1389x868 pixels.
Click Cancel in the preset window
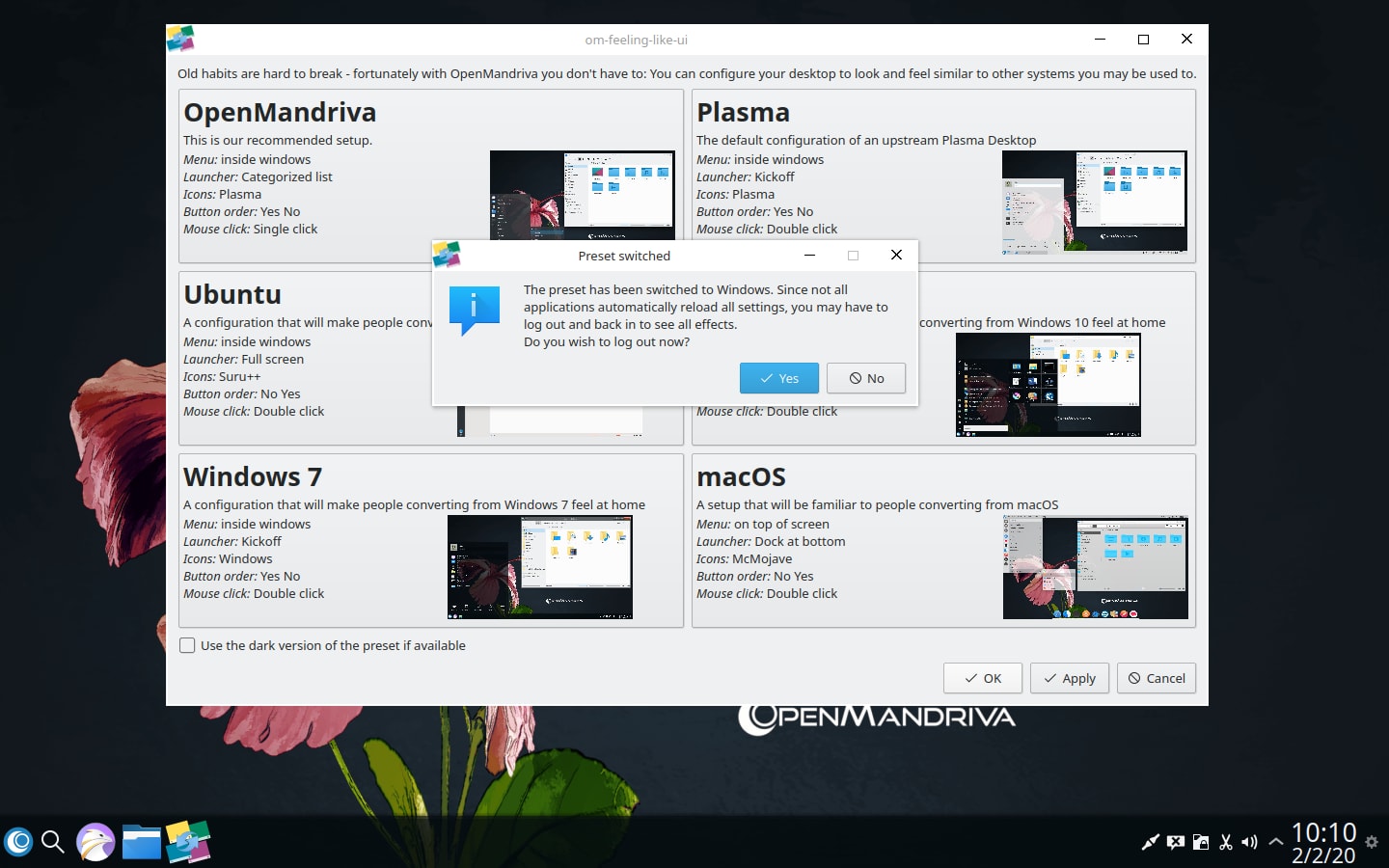(x=1157, y=678)
